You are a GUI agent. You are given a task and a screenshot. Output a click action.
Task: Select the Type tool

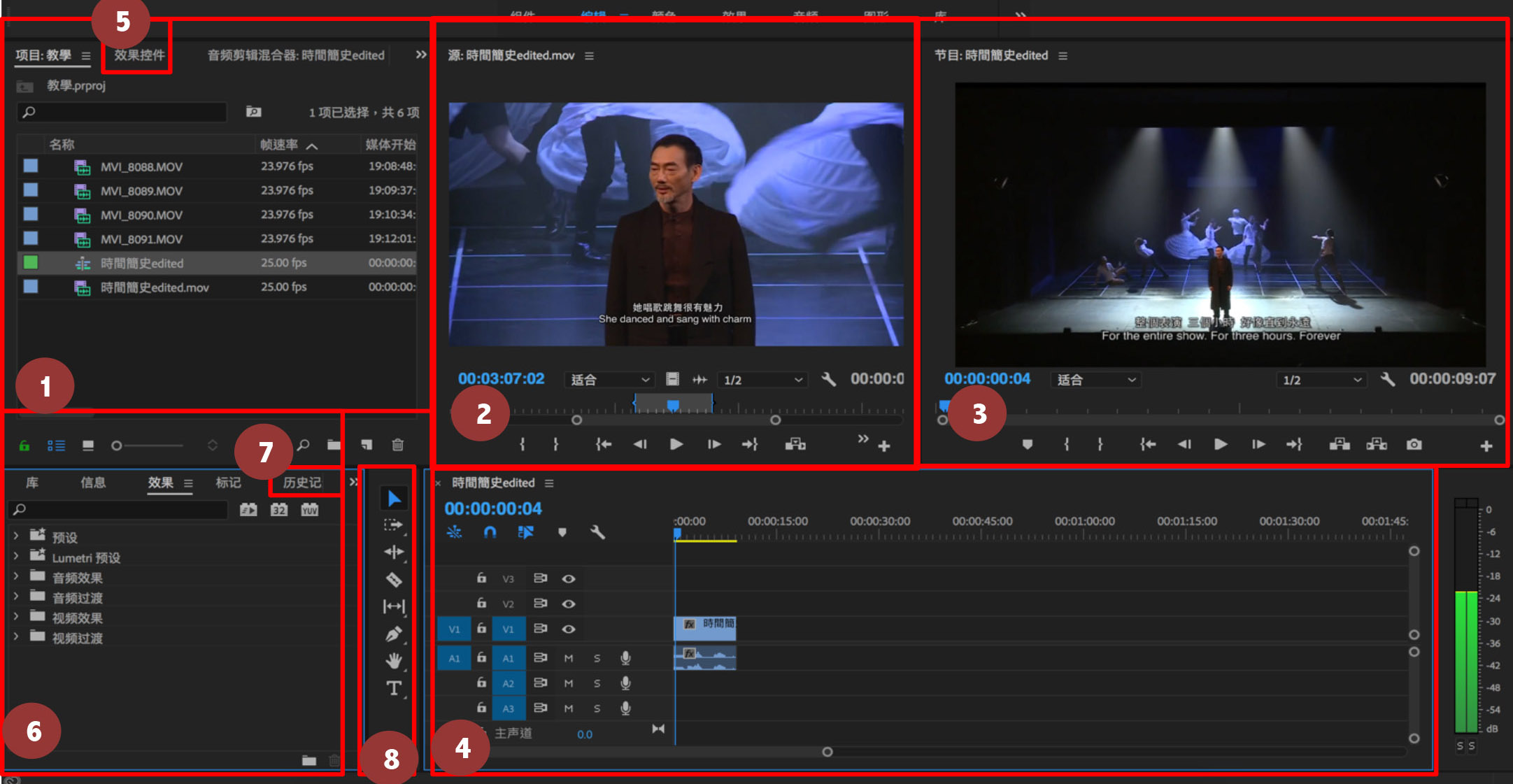[x=394, y=688]
